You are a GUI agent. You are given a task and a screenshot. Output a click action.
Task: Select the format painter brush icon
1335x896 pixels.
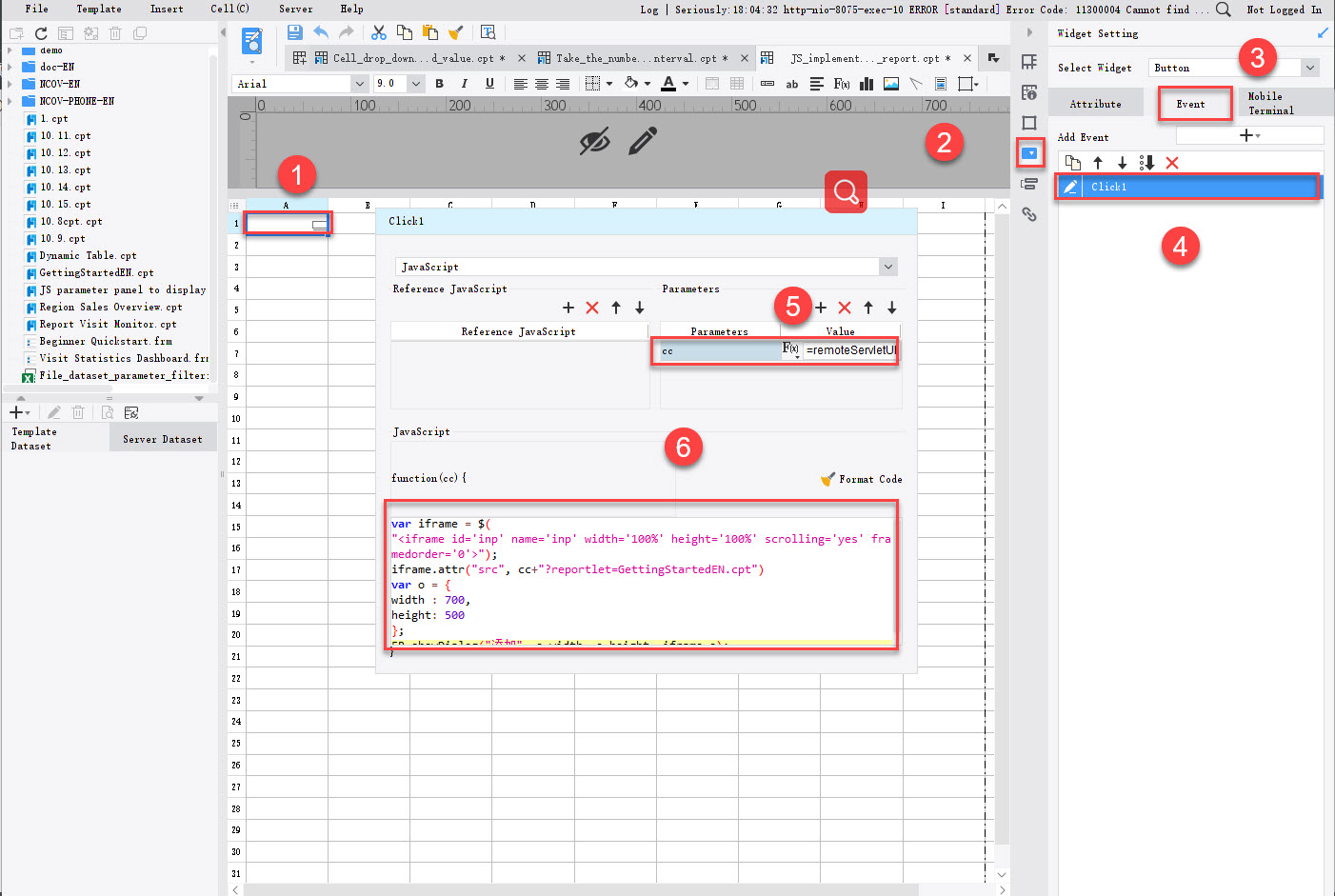[455, 31]
